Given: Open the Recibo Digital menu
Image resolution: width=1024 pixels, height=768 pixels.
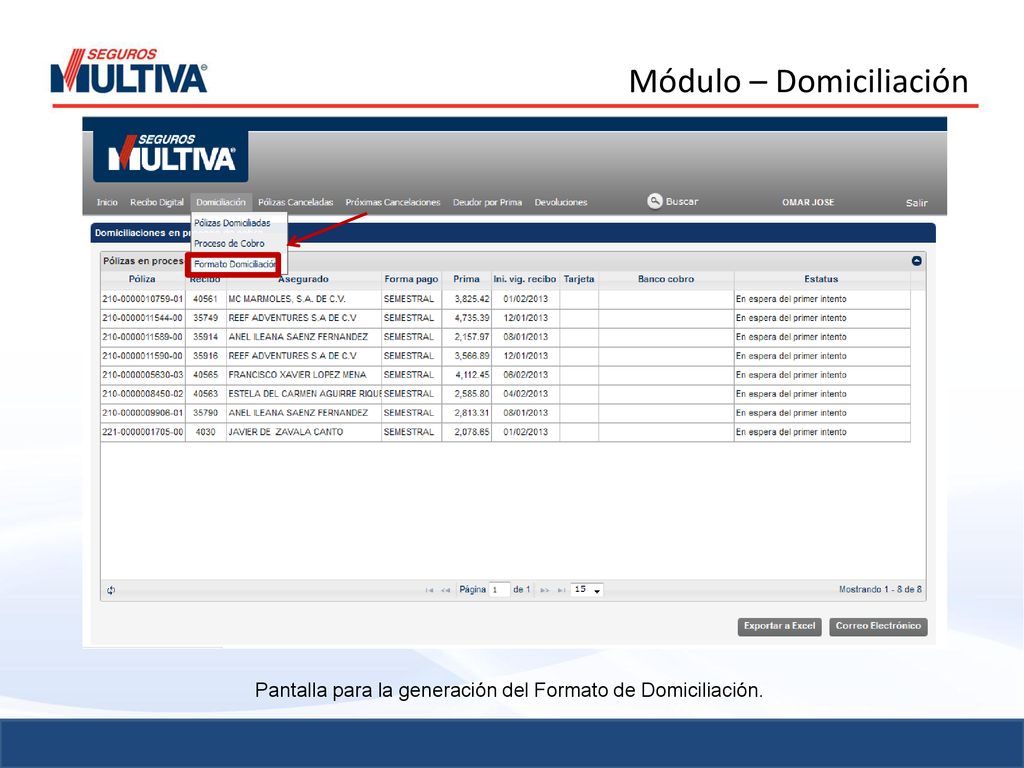Looking at the screenshot, I should click(x=157, y=202).
